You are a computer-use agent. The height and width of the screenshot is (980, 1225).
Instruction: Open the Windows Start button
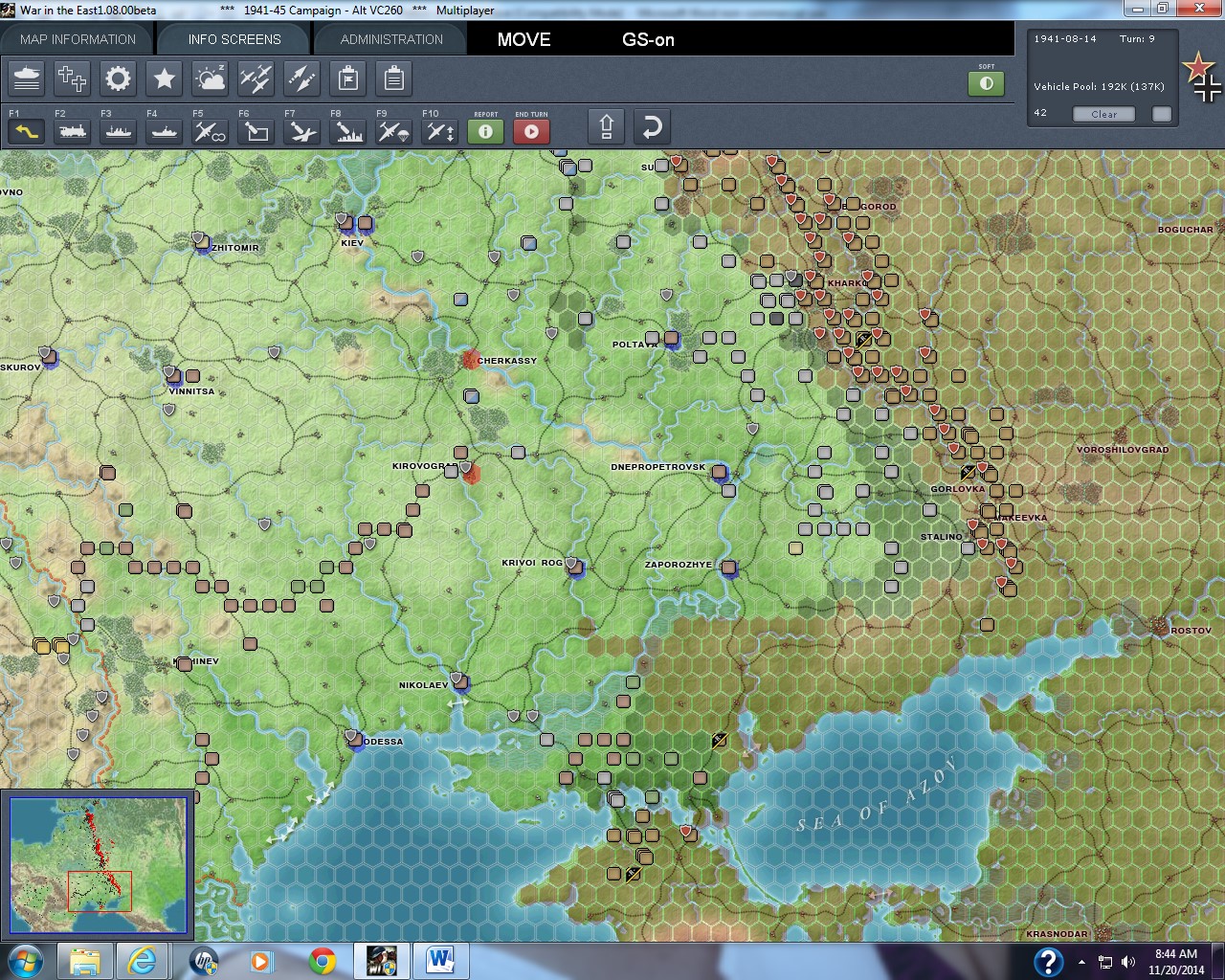tap(24, 961)
